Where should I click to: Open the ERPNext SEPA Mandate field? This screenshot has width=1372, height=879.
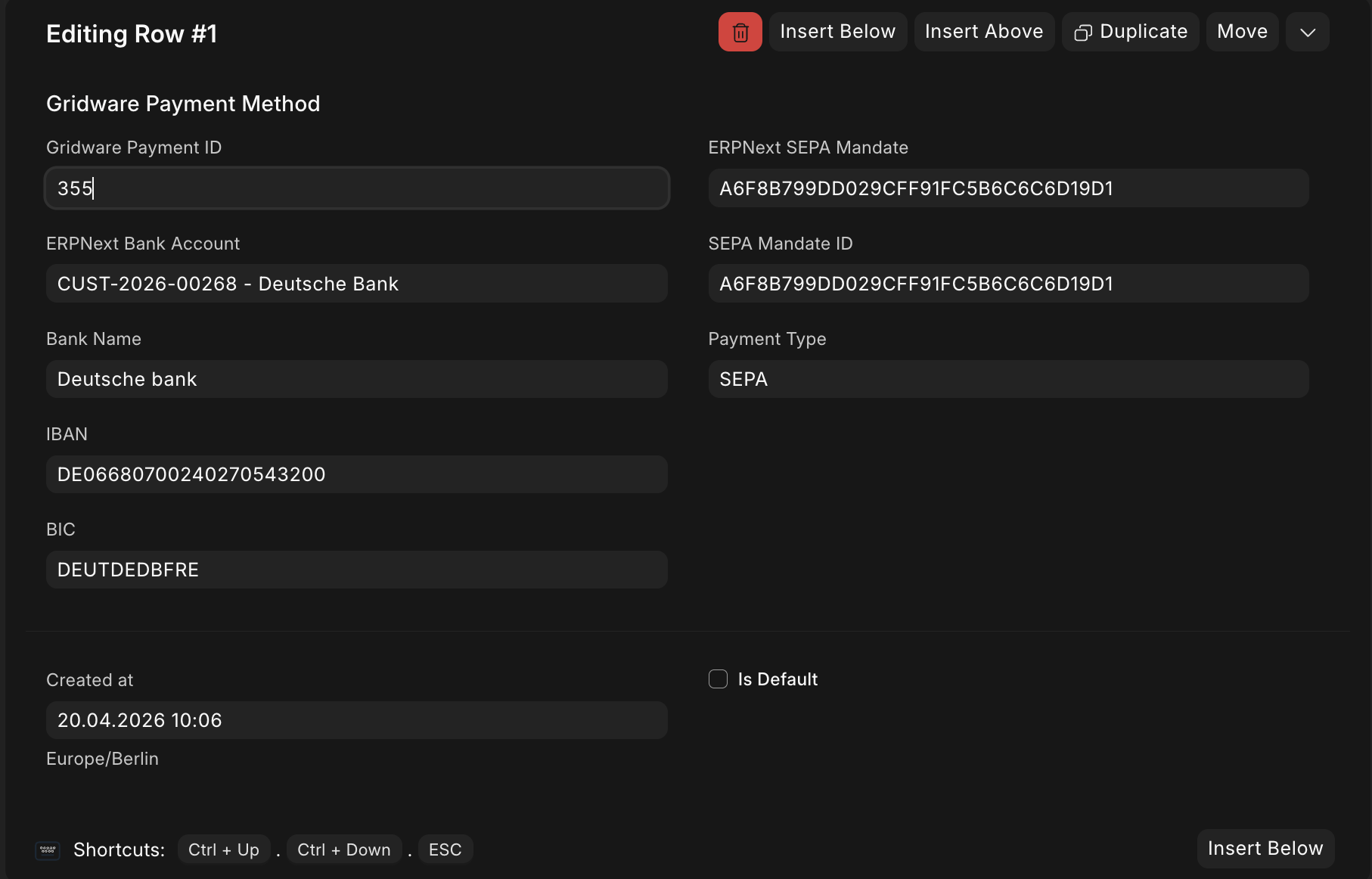click(1008, 188)
